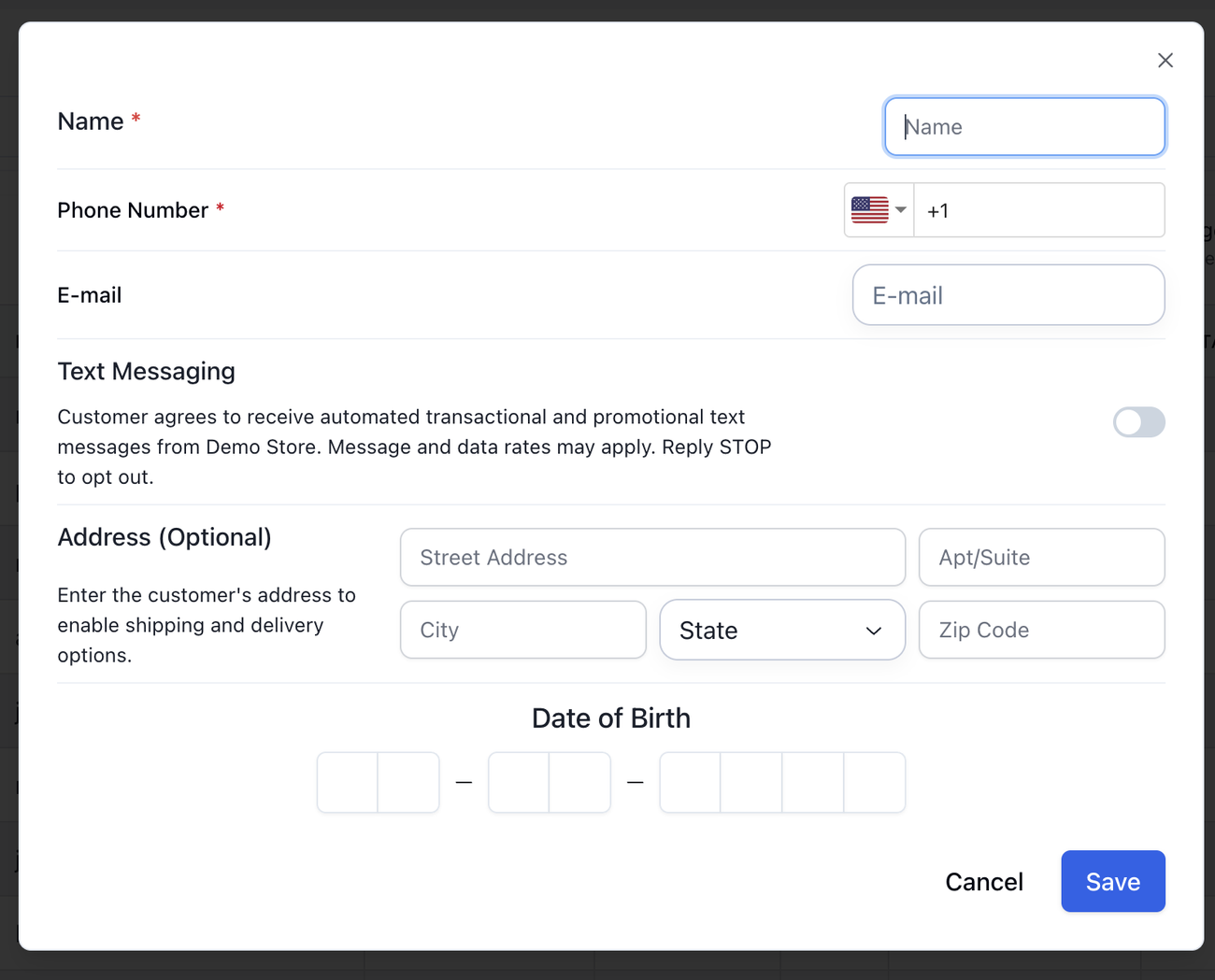Close the customer dialog with the X
This screenshot has height=980, width=1215.
click(x=1165, y=61)
